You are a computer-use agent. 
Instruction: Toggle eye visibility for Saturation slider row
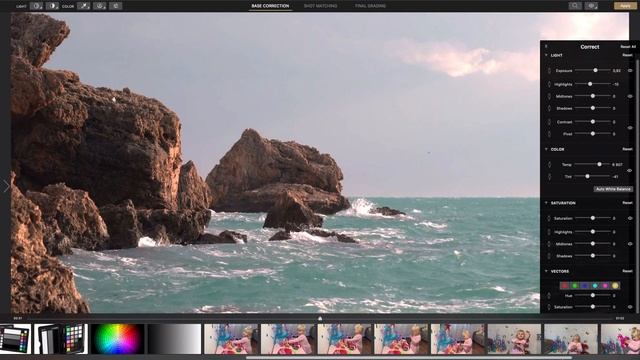click(x=630, y=218)
